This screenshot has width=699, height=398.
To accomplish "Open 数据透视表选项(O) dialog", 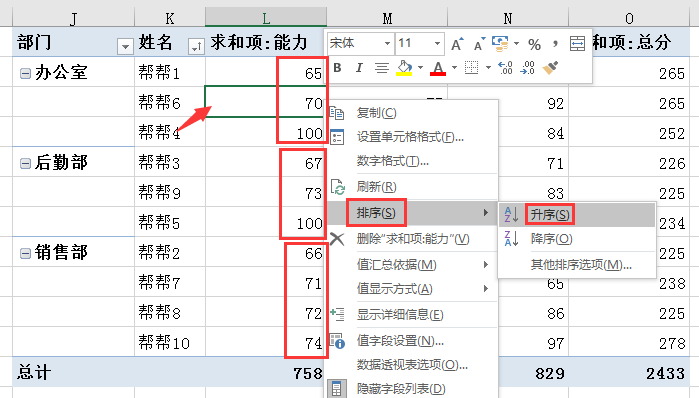I will click(x=412, y=365).
